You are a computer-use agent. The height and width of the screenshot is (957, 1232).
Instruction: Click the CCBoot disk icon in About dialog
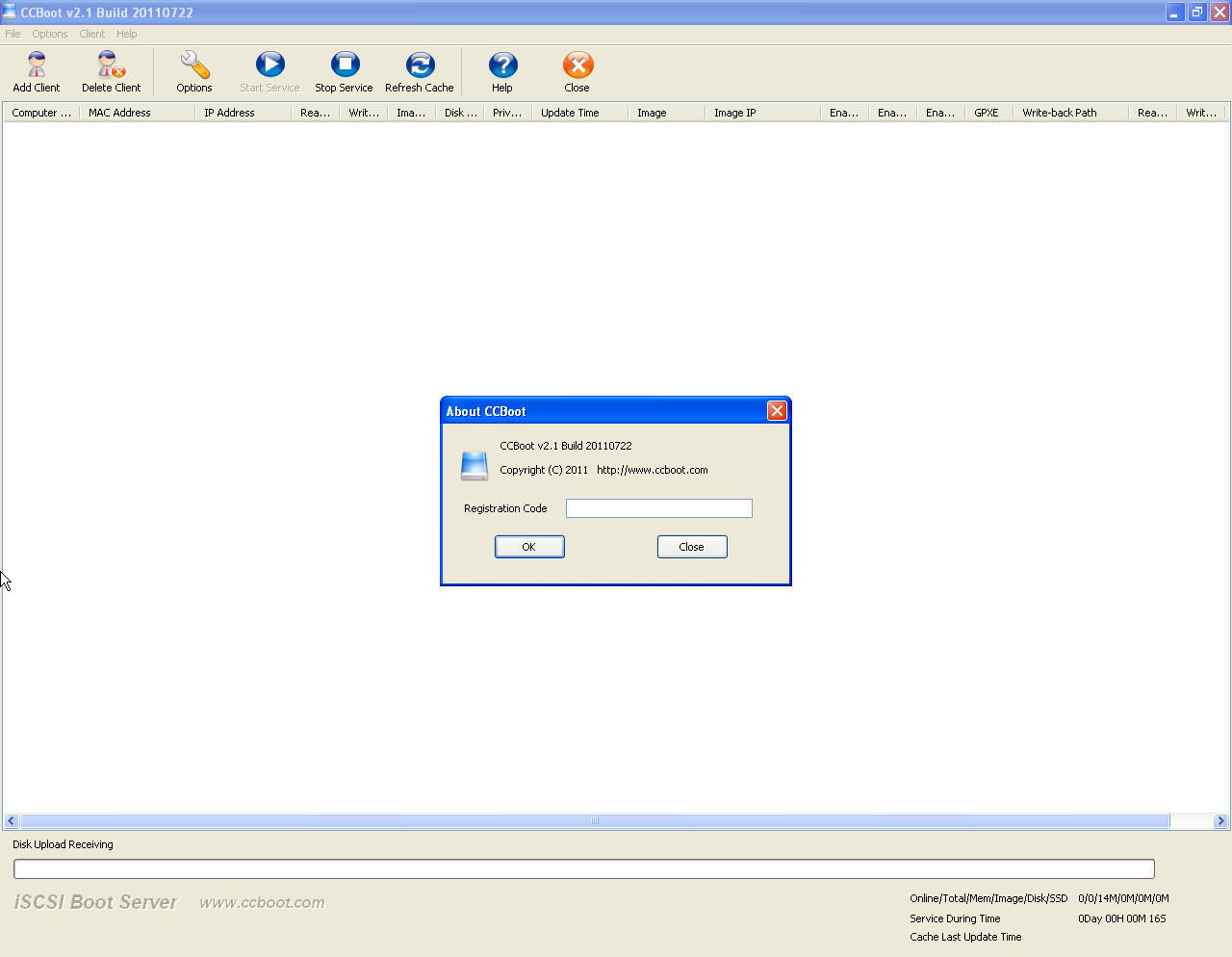[475, 465]
